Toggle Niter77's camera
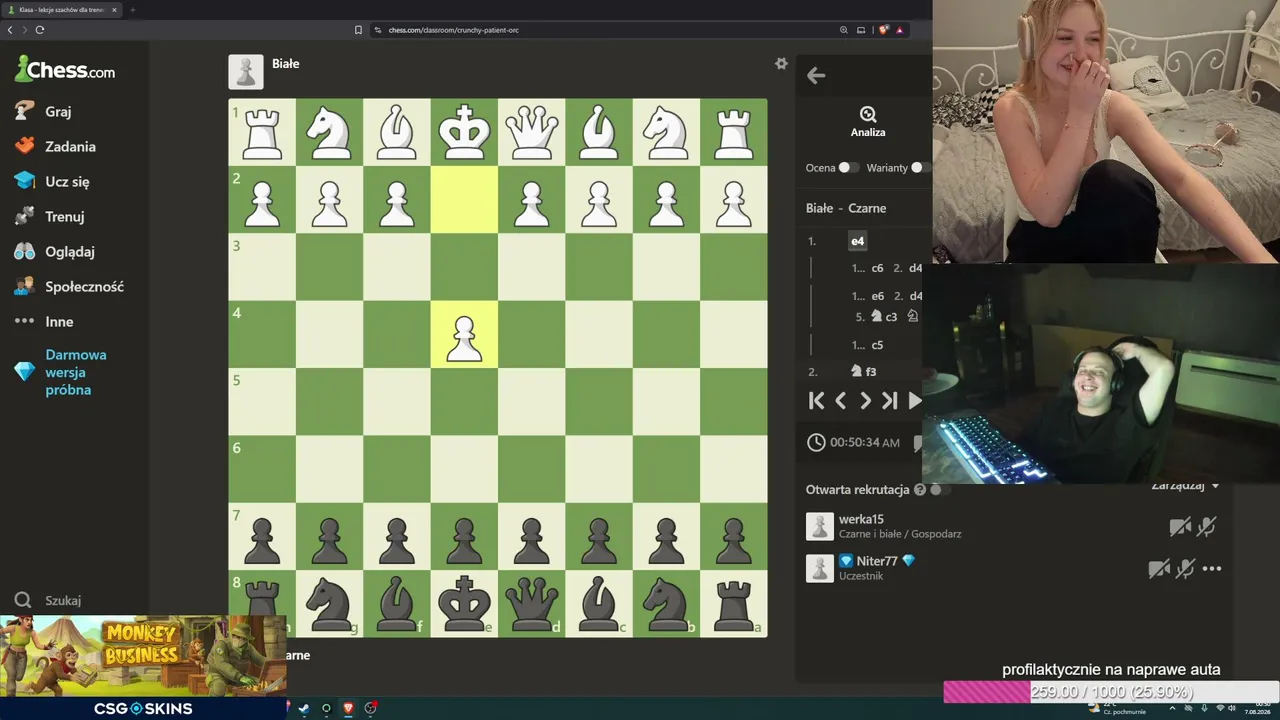Screen dimensions: 1280x720 1159,569
